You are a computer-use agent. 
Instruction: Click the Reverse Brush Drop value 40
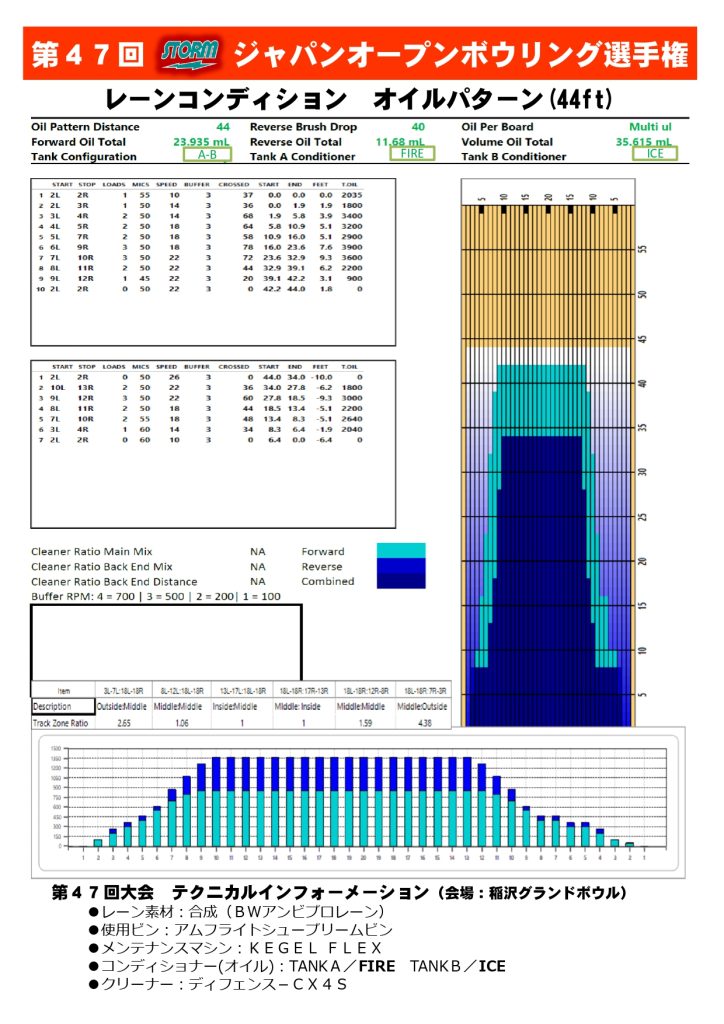coord(417,127)
